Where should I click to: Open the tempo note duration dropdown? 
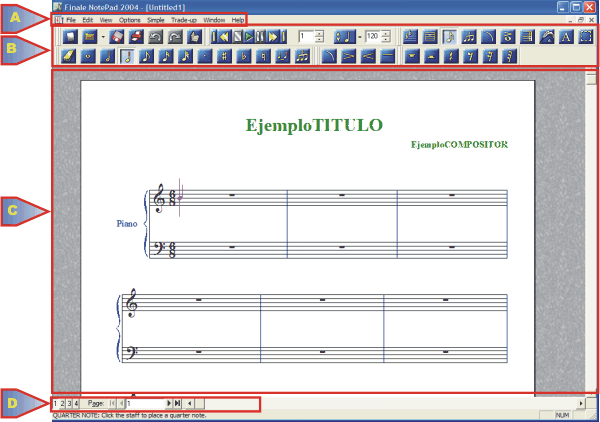[340, 37]
